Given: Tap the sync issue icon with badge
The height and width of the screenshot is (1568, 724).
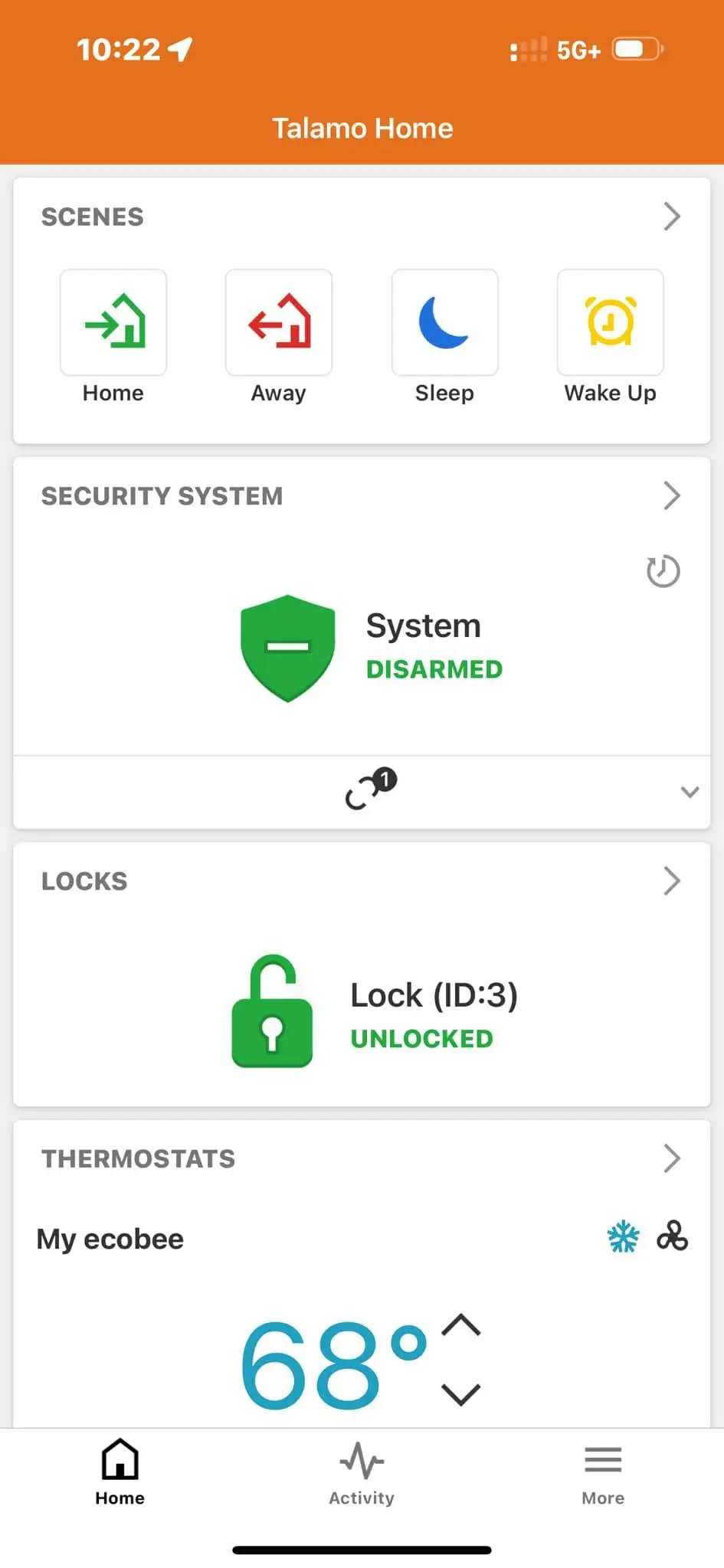Looking at the screenshot, I should click(x=371, y=789).
